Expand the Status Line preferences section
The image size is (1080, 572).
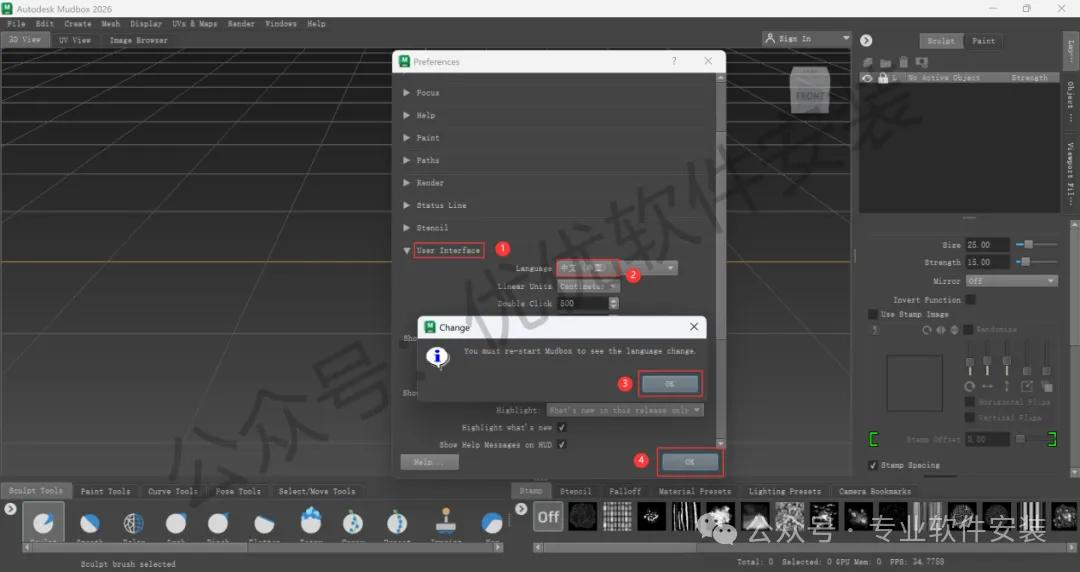click(x=406, y=205)
